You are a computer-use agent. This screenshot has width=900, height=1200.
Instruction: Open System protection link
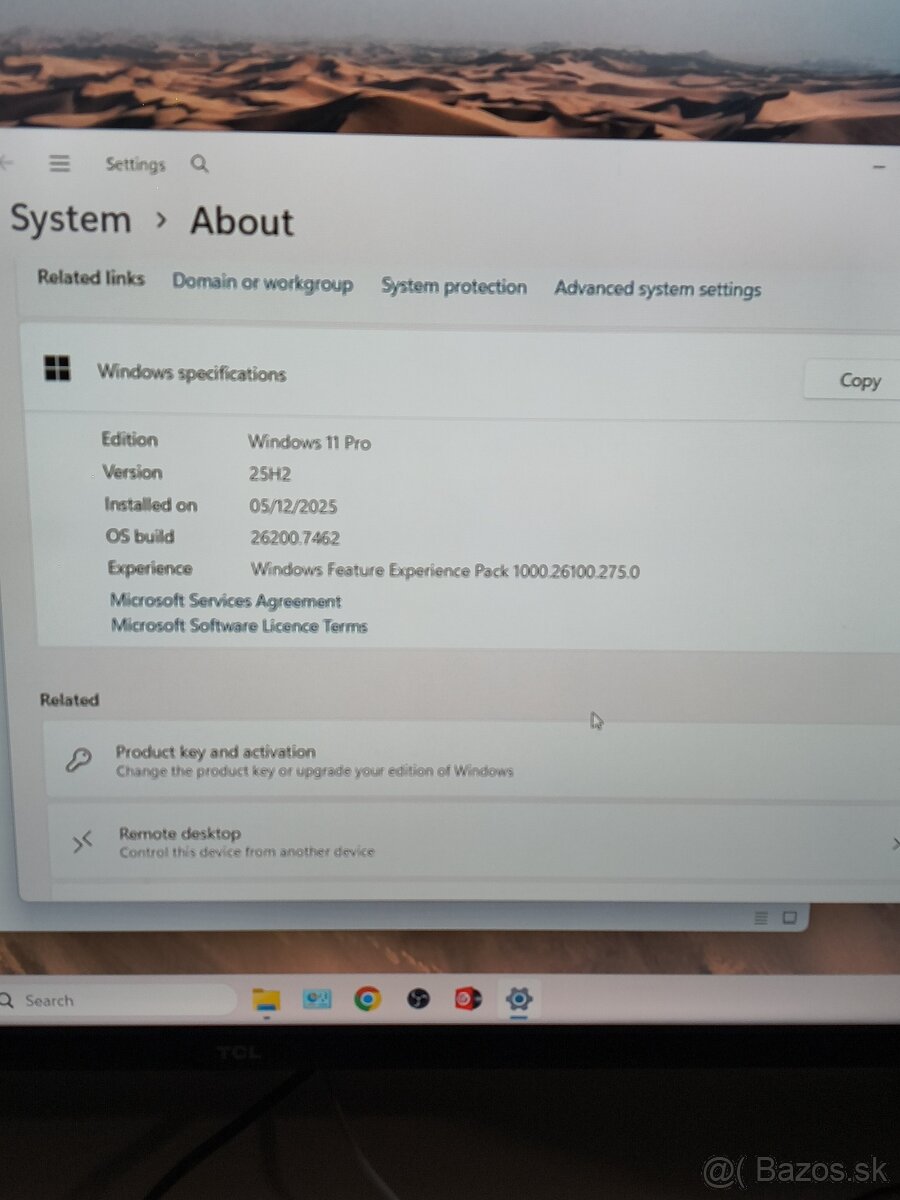point(454,287)
